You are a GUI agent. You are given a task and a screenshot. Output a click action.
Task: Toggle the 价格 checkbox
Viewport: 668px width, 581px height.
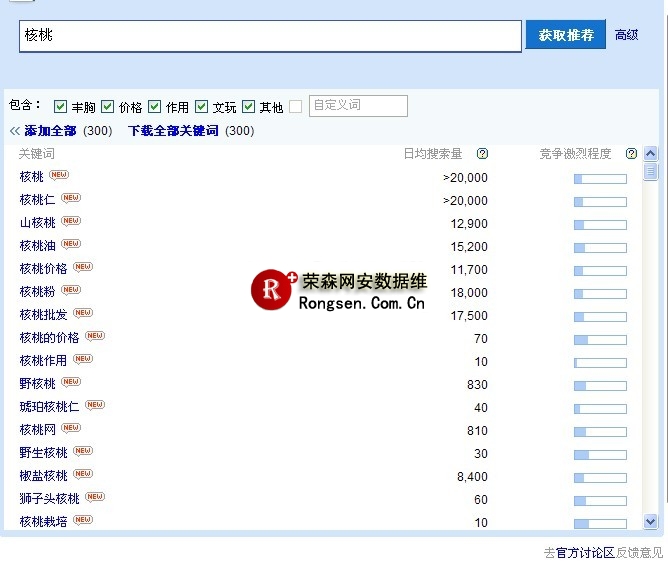108,107
